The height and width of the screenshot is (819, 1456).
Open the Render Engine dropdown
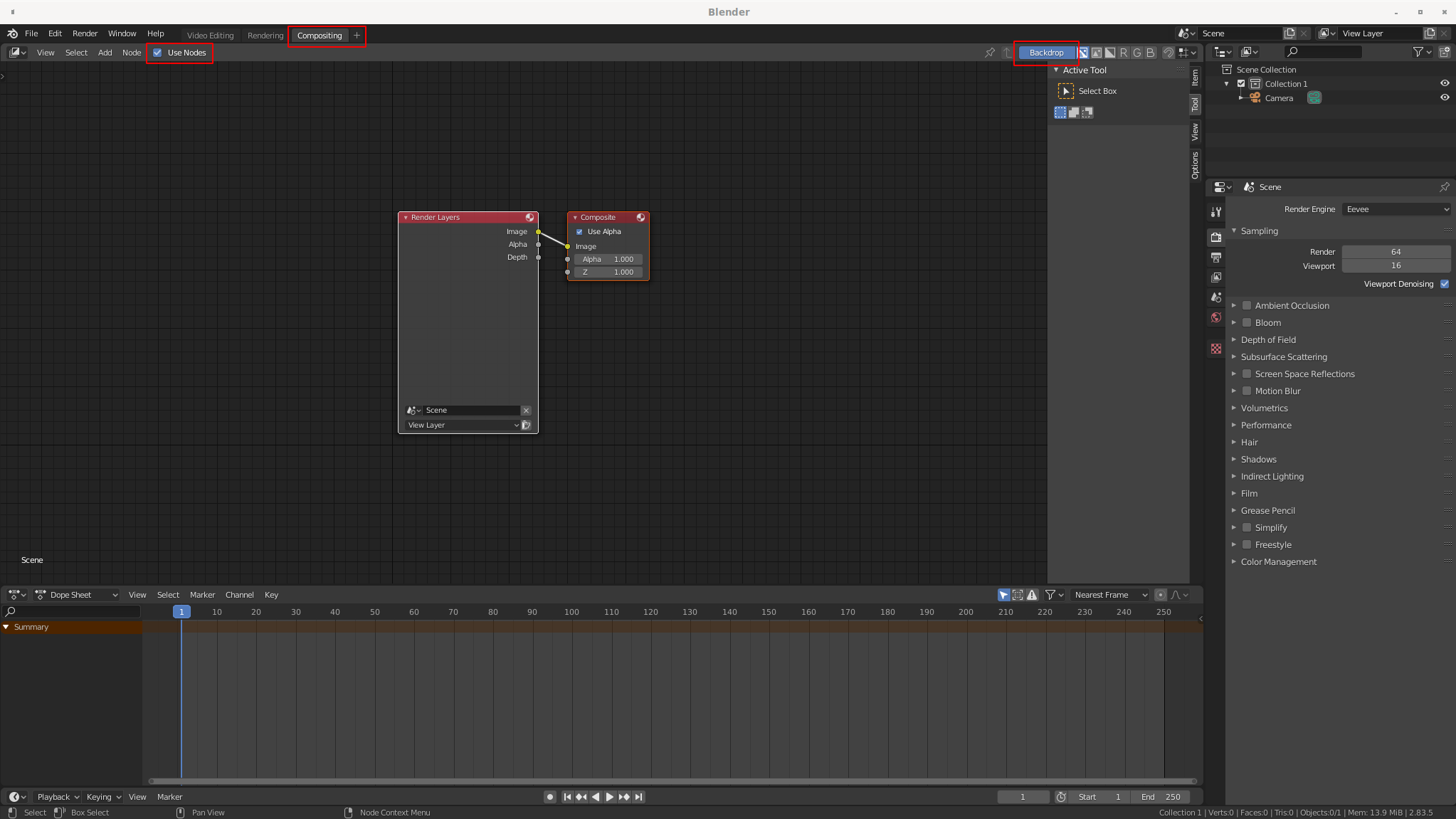click(x=1396, y=209)
